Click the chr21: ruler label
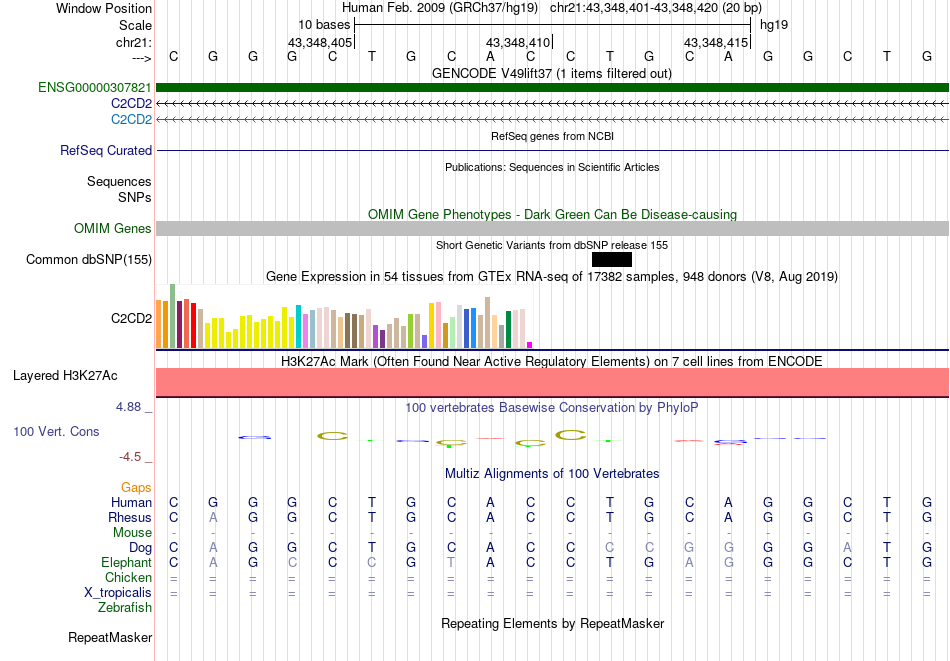The image size is (950, 661). click(133, 42)
